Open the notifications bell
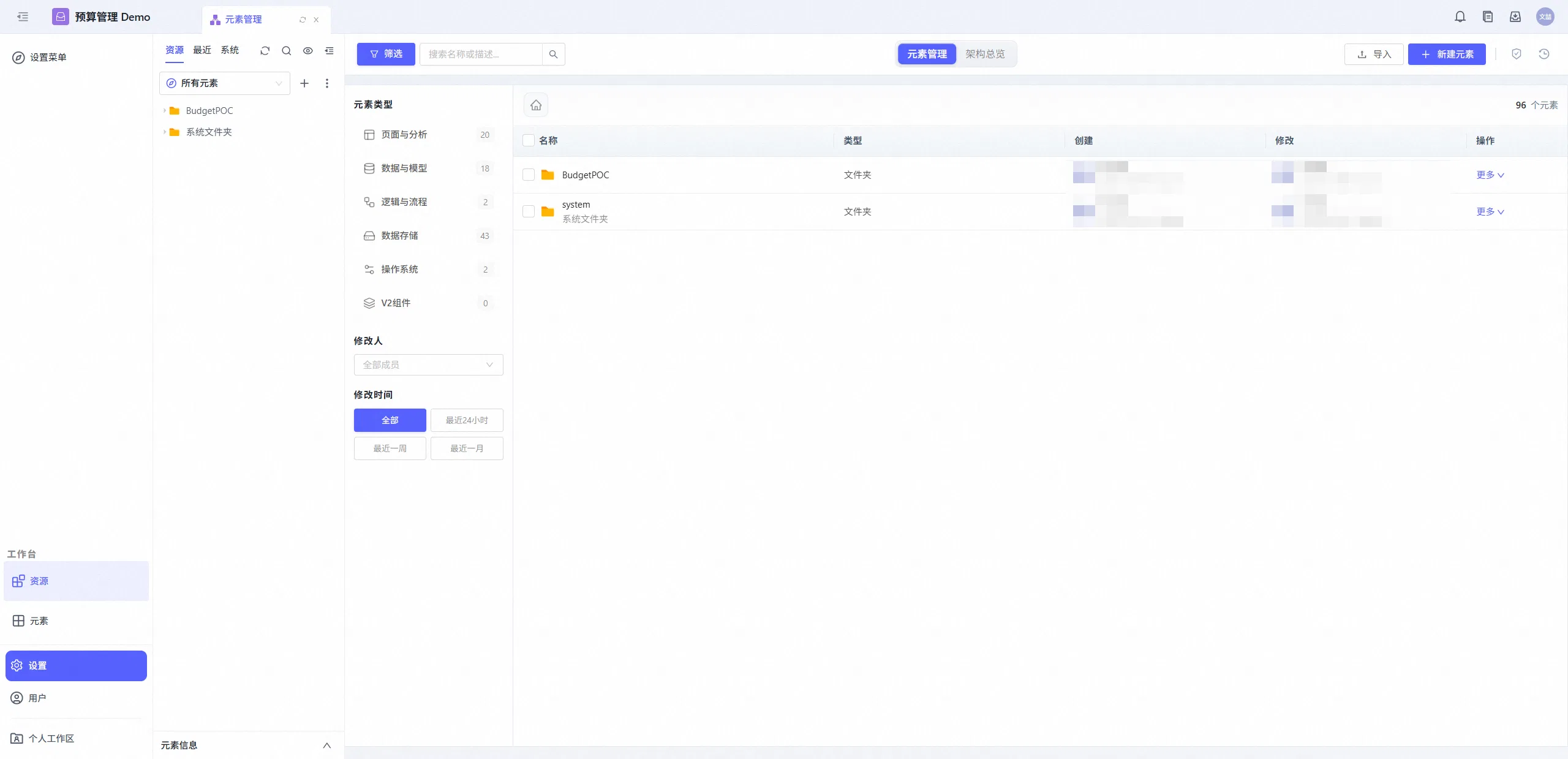The width and height of the screenshot is (1568, 759). 1460,17
